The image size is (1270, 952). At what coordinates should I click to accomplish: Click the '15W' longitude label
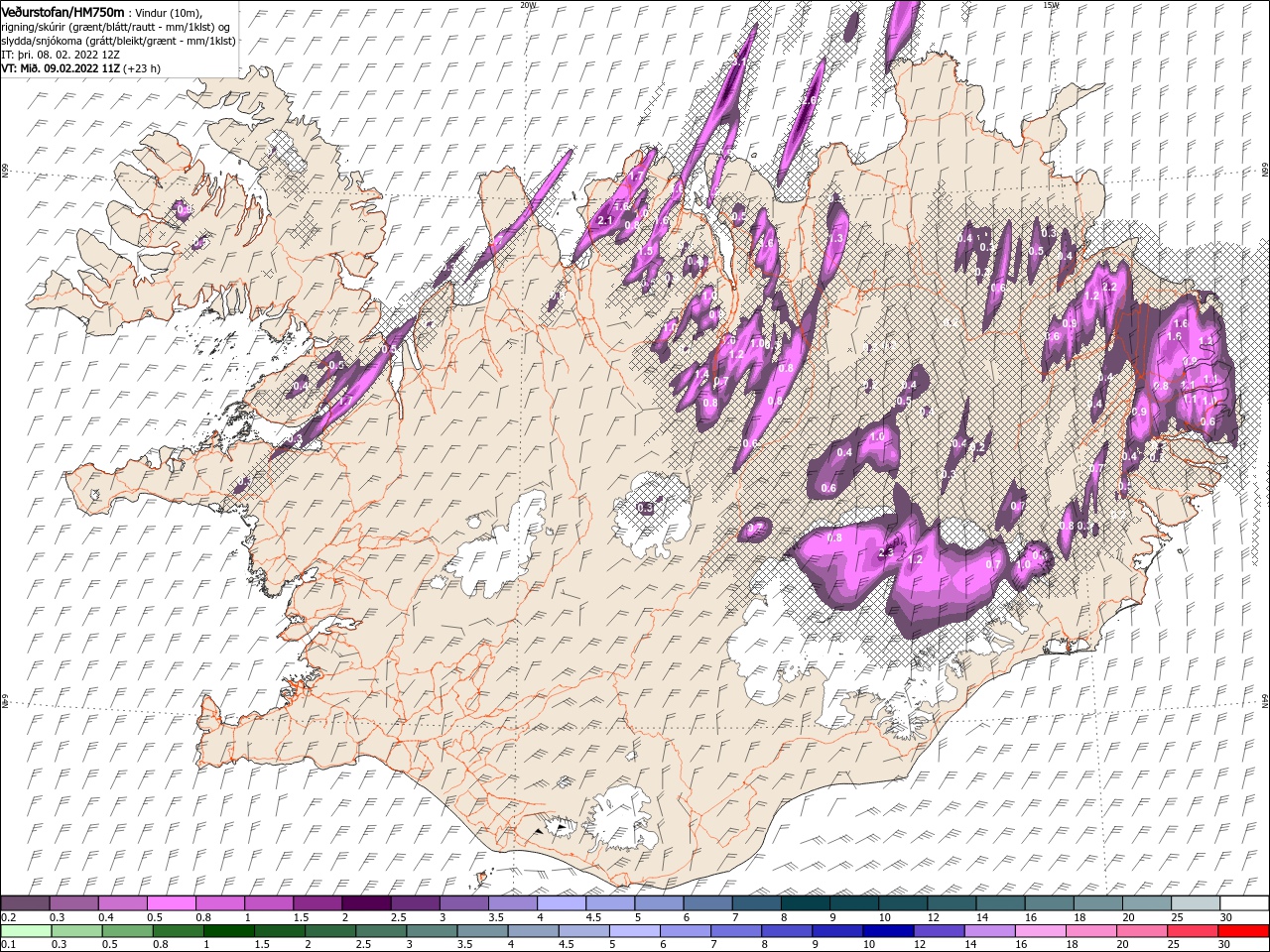pos(1051,5)
